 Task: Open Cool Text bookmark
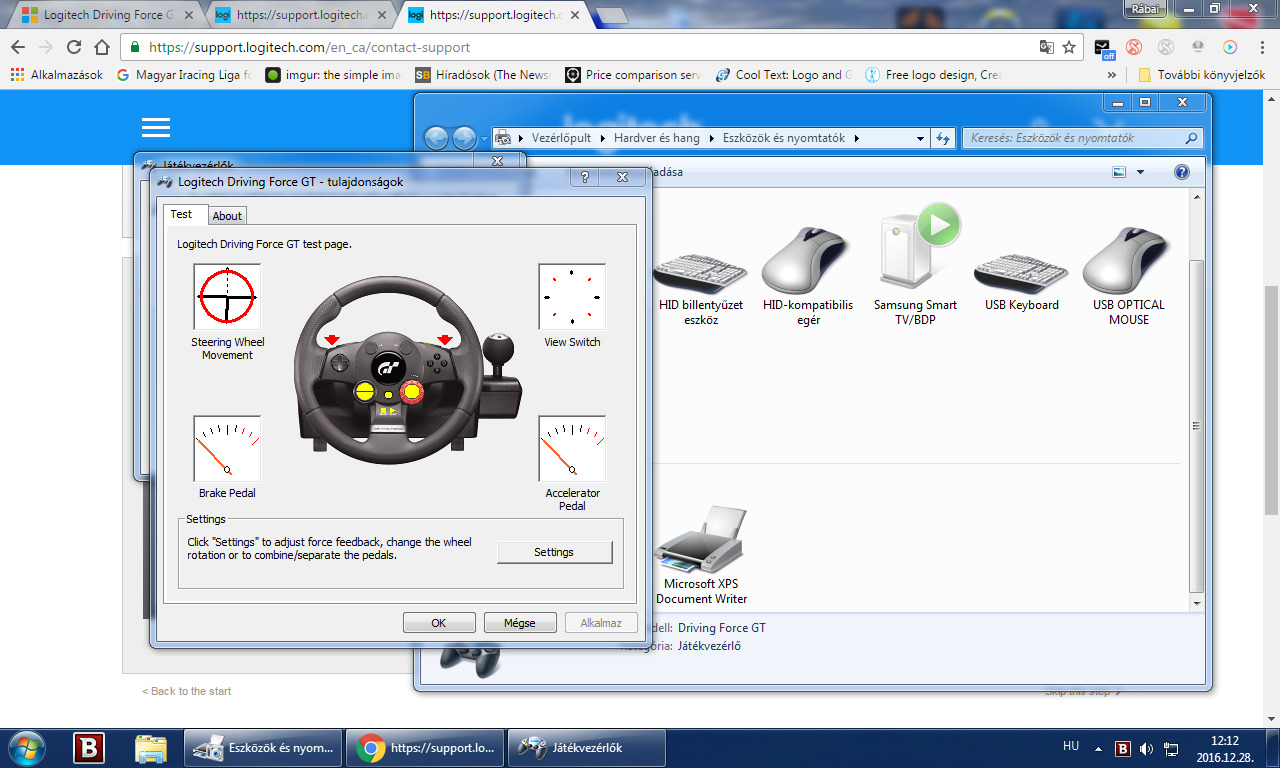point(783,75)
